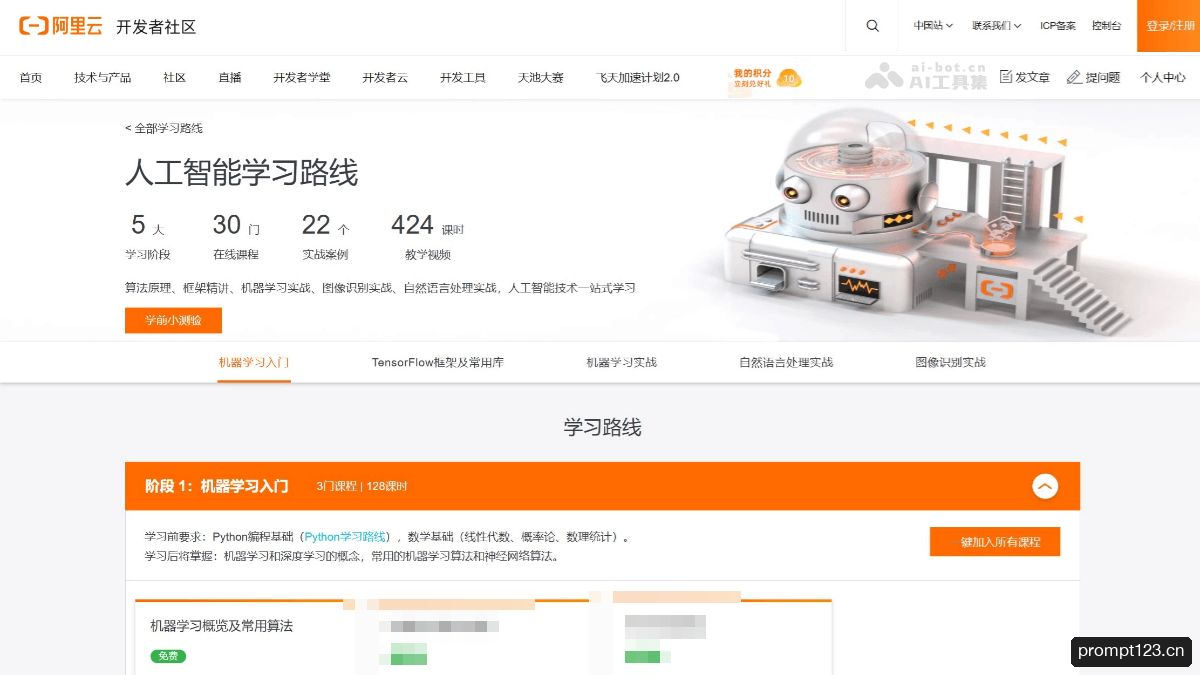Click 登录/注册 button
Viewport: 1200px width, 675px height.
[x=1168, y=26]
